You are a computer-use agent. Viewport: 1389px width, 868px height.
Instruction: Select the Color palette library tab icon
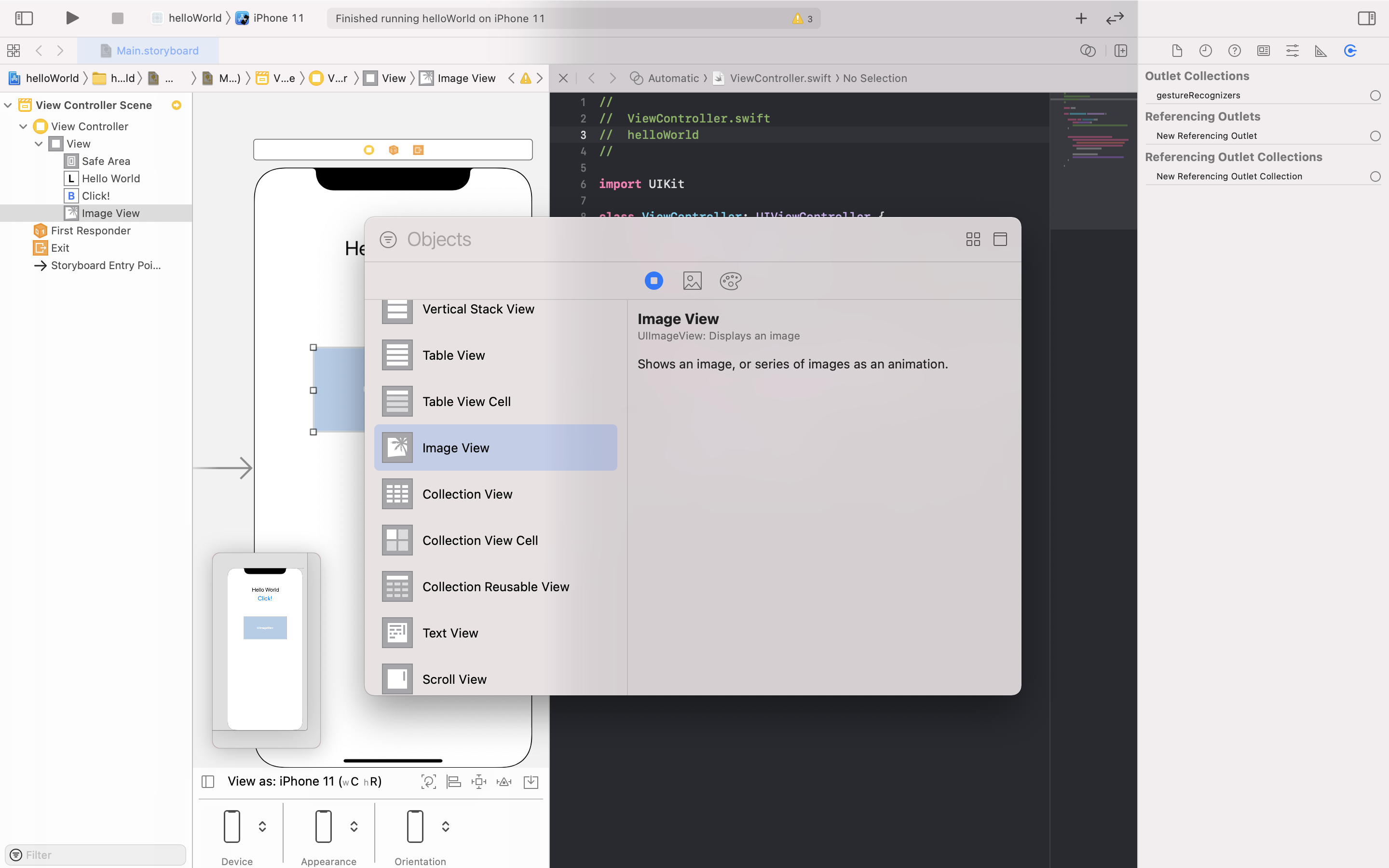730,281
